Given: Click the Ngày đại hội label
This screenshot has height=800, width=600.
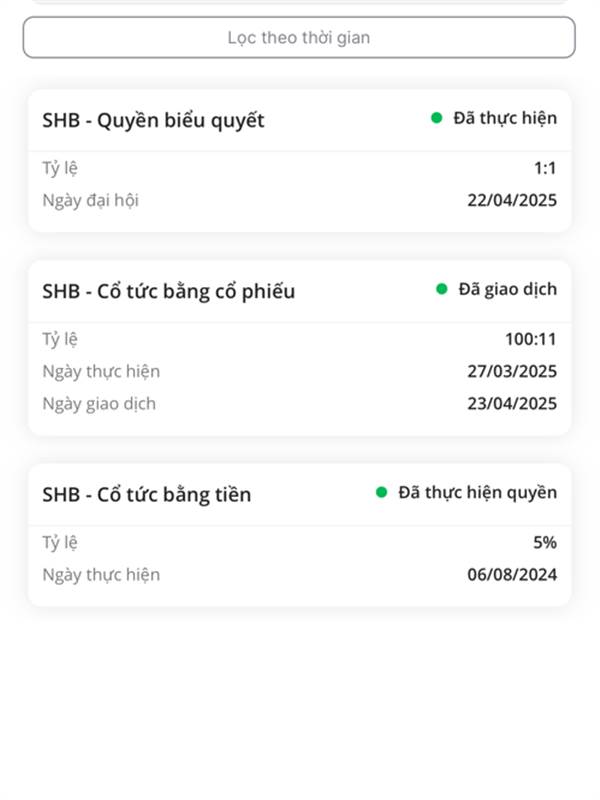Looking at the screenshot, I should coord(90,201).
